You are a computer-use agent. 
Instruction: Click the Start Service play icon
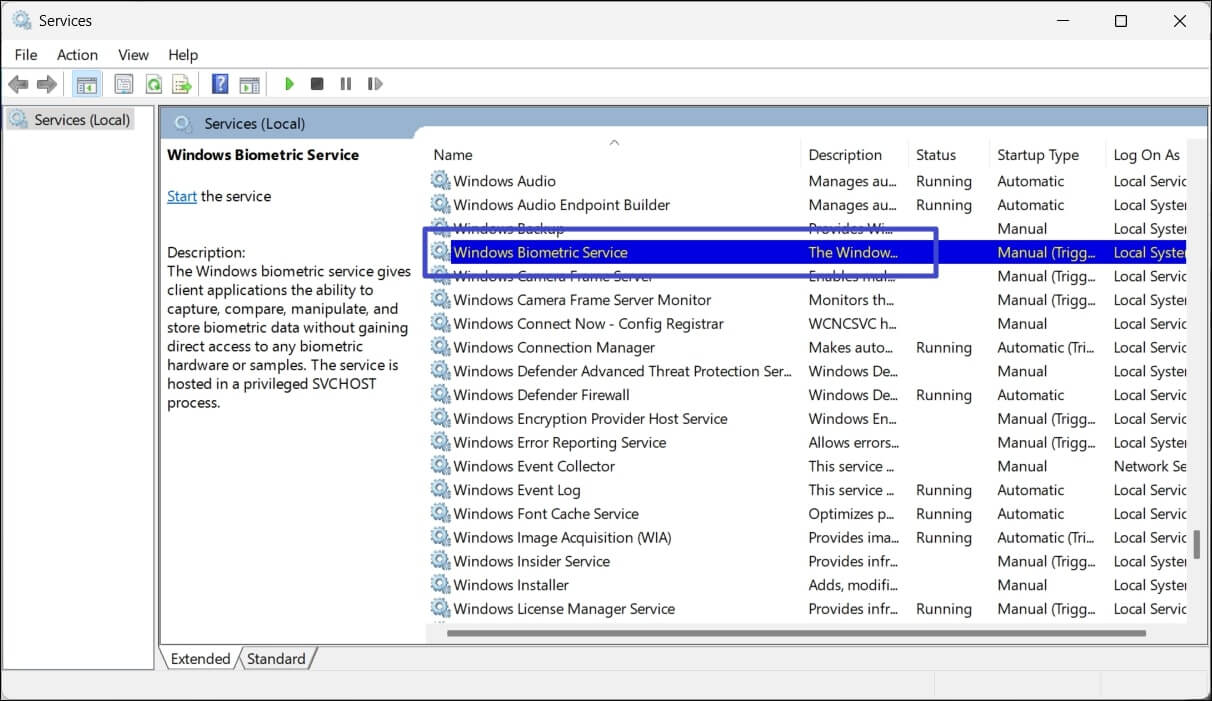click(289, 84)
